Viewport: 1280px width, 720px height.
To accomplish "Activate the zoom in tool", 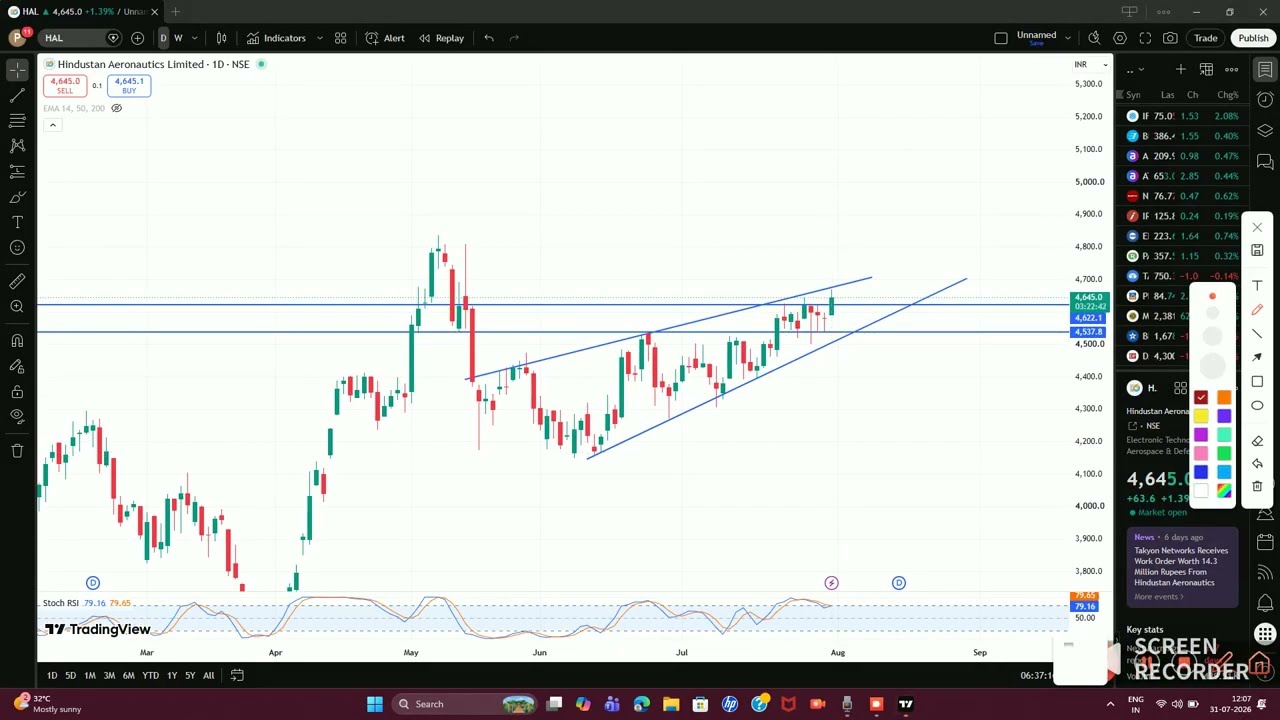I will point(17,307).
